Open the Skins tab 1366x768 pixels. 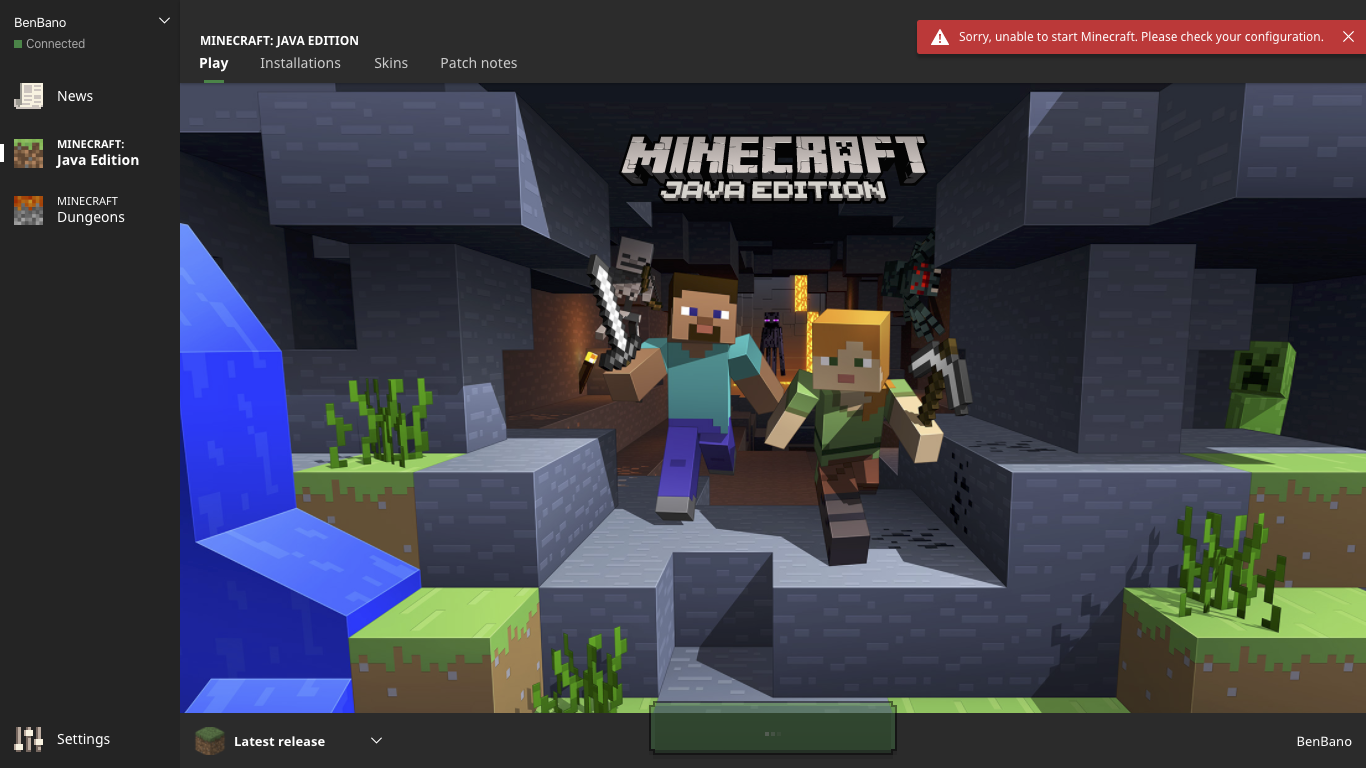[391, 63]
